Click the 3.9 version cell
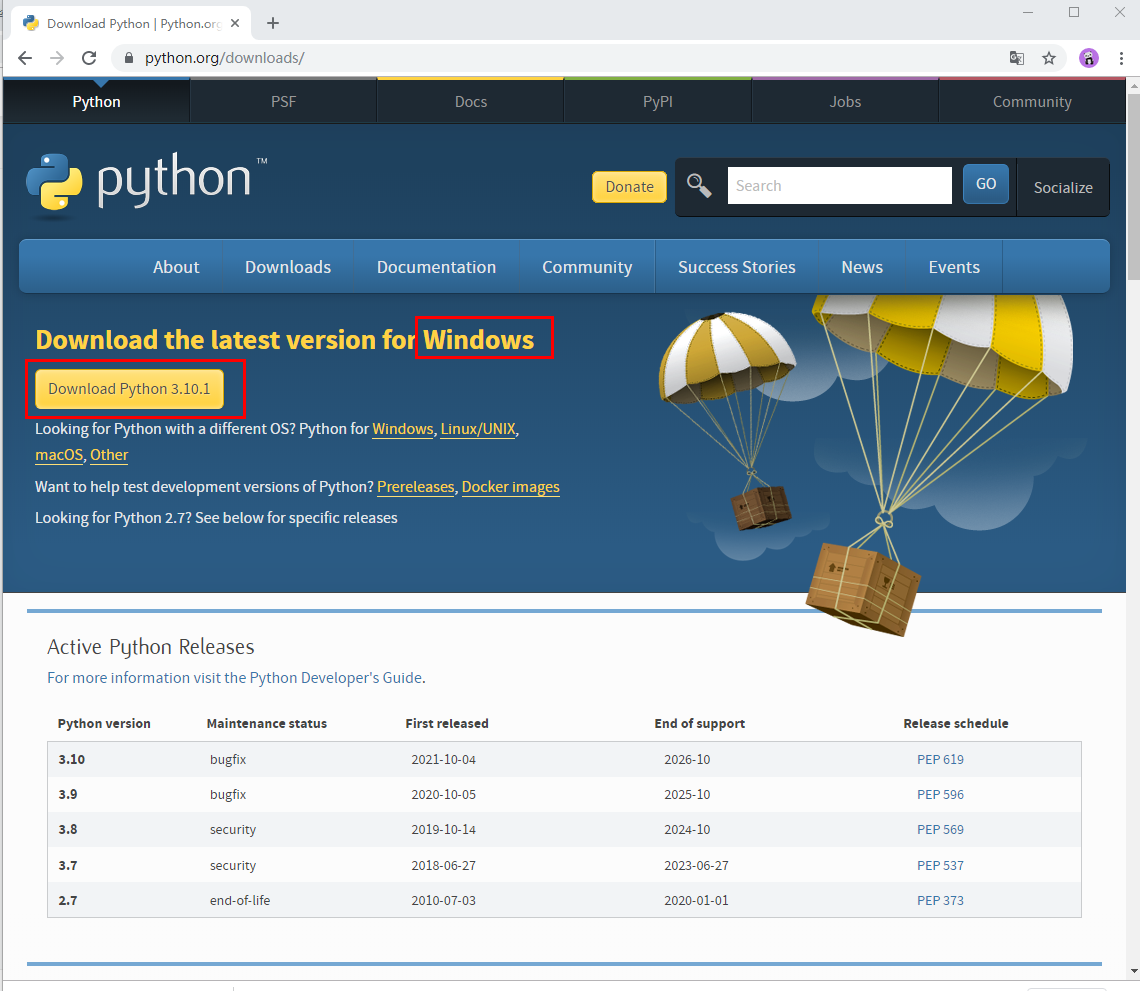The width and height of the screenshot is (1140, 991). [x=68, y=795]
